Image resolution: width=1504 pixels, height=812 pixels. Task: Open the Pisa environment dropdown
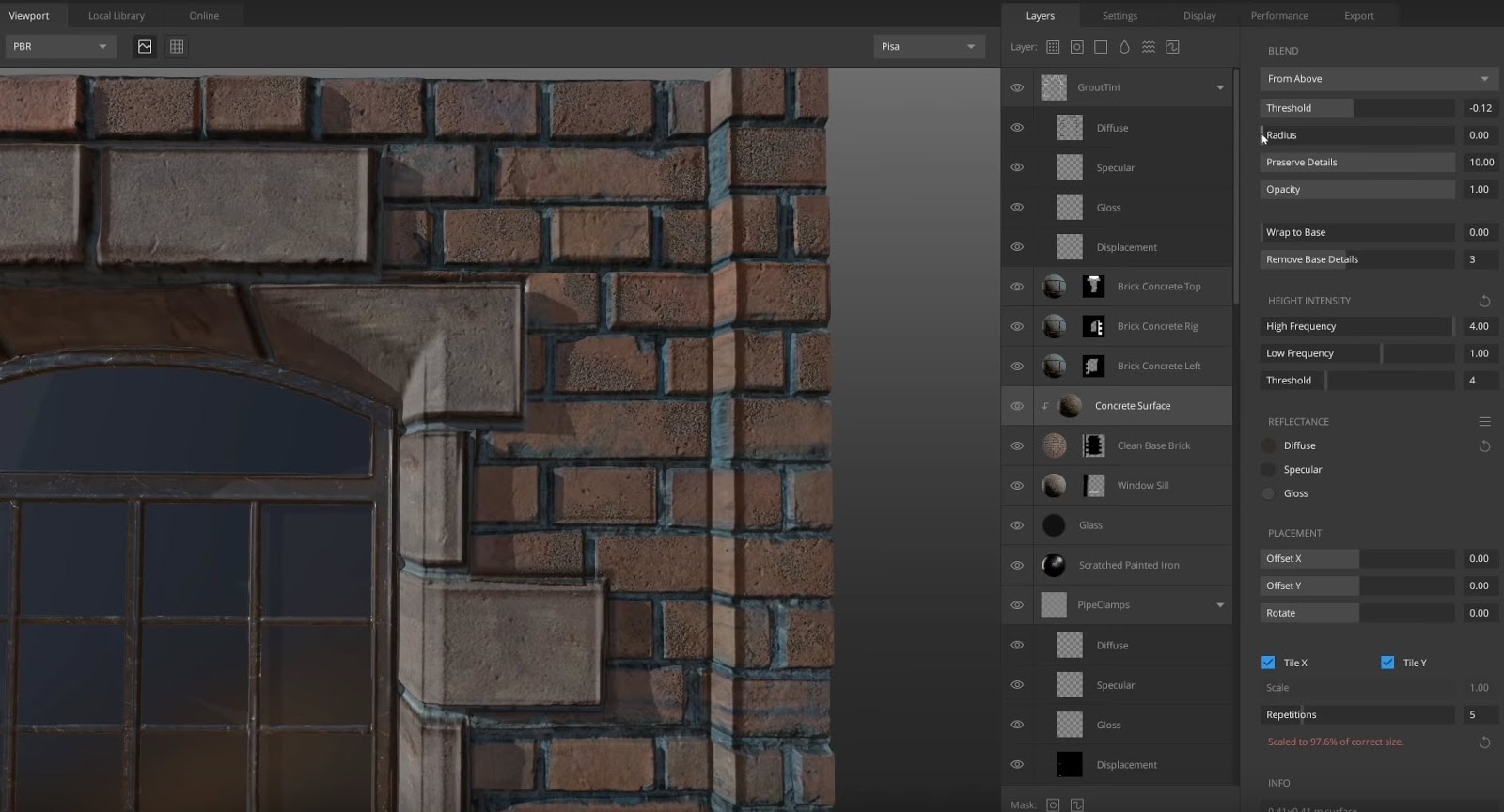(929, 47)
